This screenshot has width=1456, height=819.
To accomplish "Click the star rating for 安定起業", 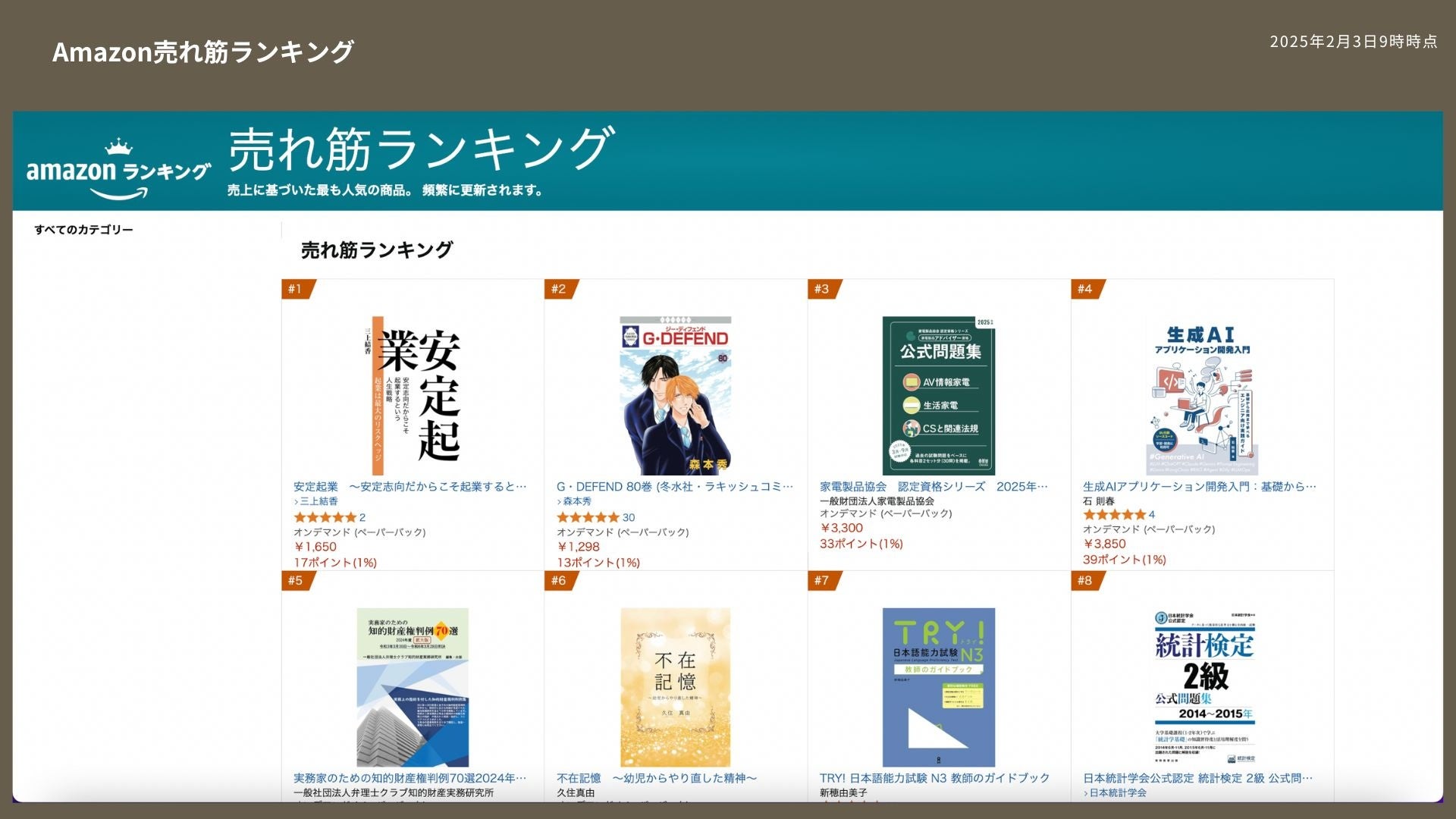I will click(325, 517).
